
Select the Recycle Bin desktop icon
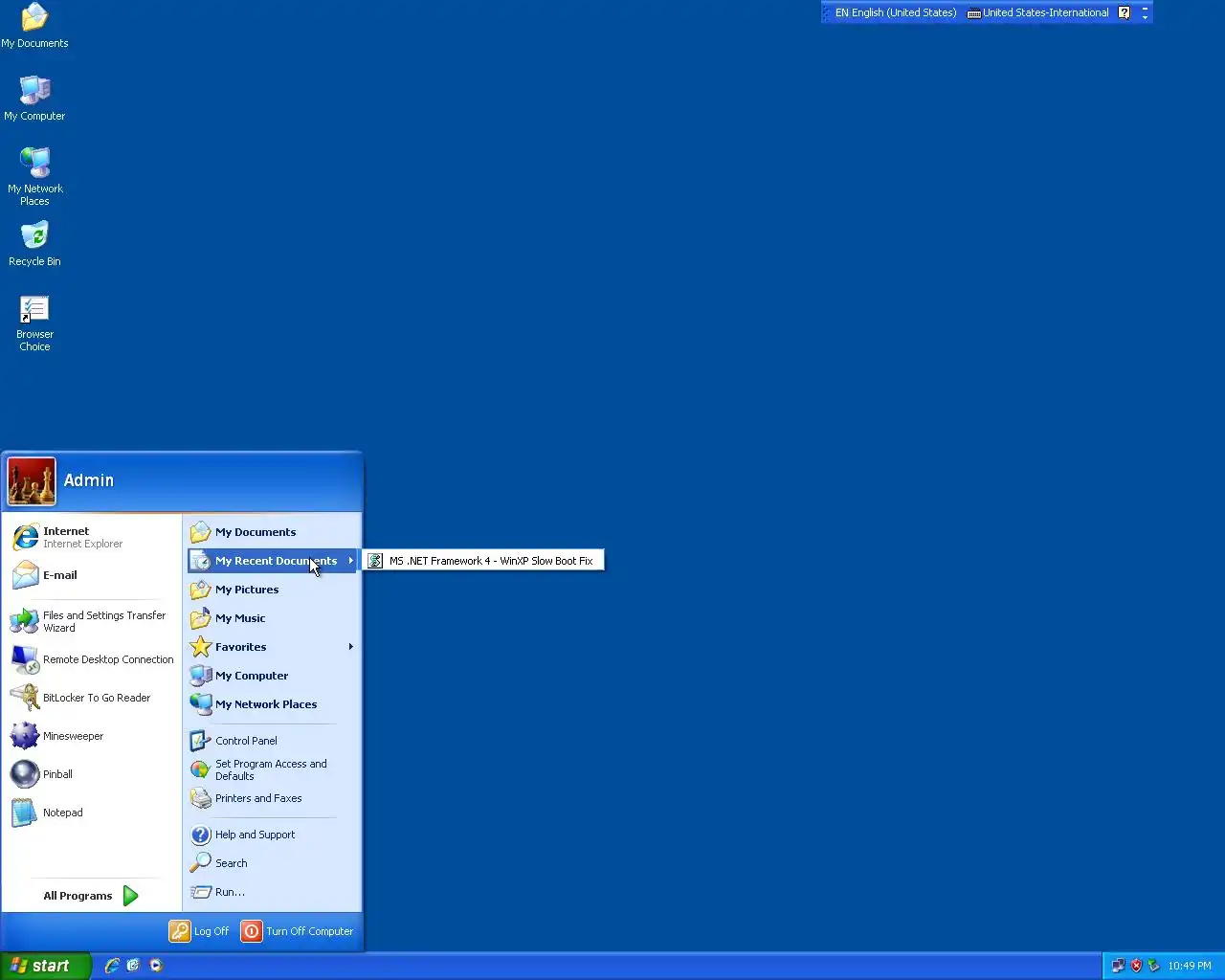[34, 244]
